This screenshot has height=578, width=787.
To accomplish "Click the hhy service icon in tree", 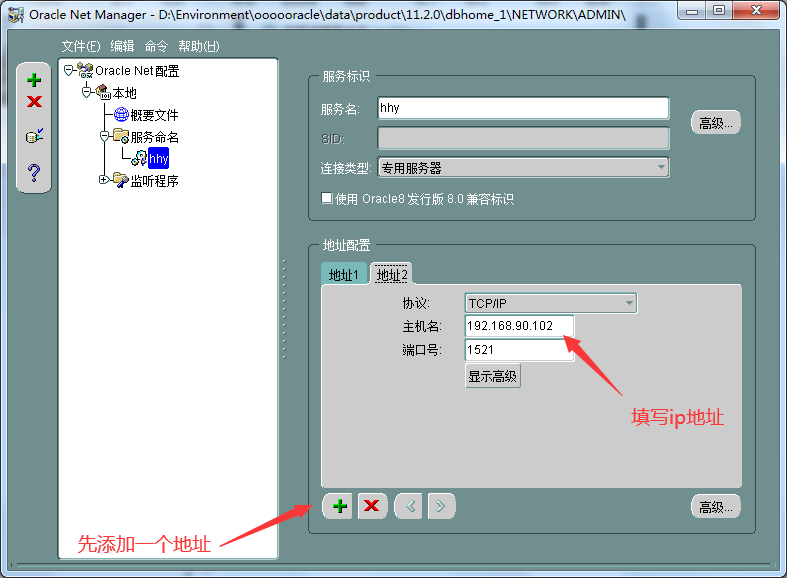I will tap(139, 158).
